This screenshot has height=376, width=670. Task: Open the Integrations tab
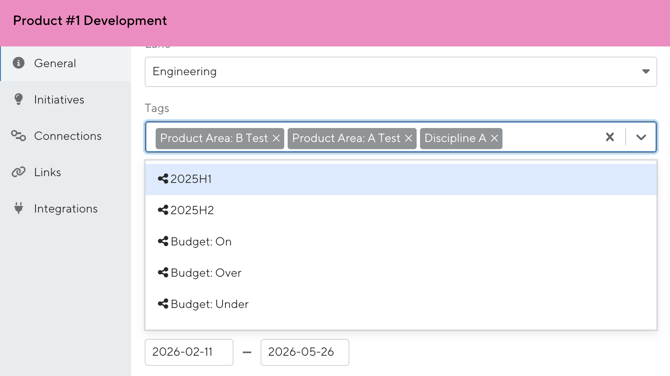click(x=65, y=209)
